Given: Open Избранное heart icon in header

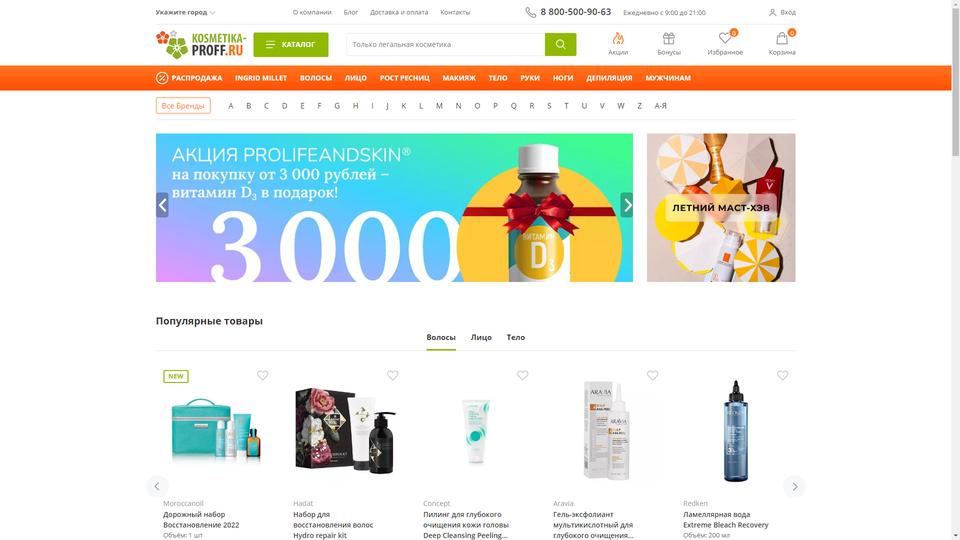Looking at the screenshot, I should 725,39.
